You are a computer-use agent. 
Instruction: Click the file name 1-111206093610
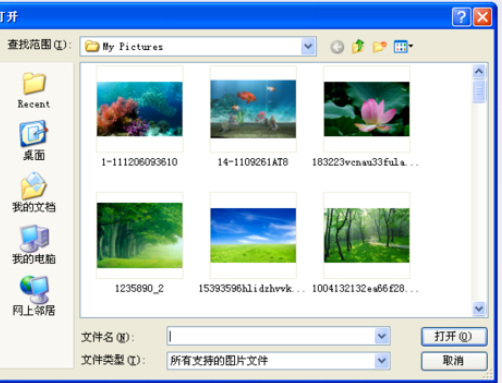tap(140, 162)
